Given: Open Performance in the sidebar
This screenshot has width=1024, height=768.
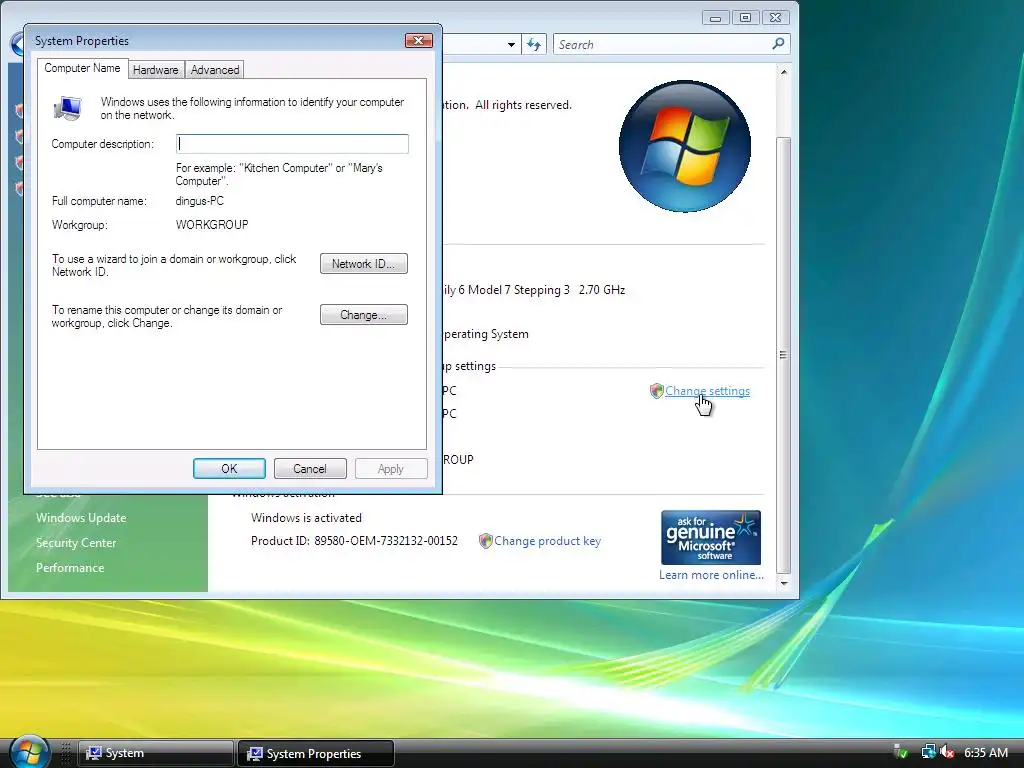Looking at the screenshot, I should coord(70,568).
